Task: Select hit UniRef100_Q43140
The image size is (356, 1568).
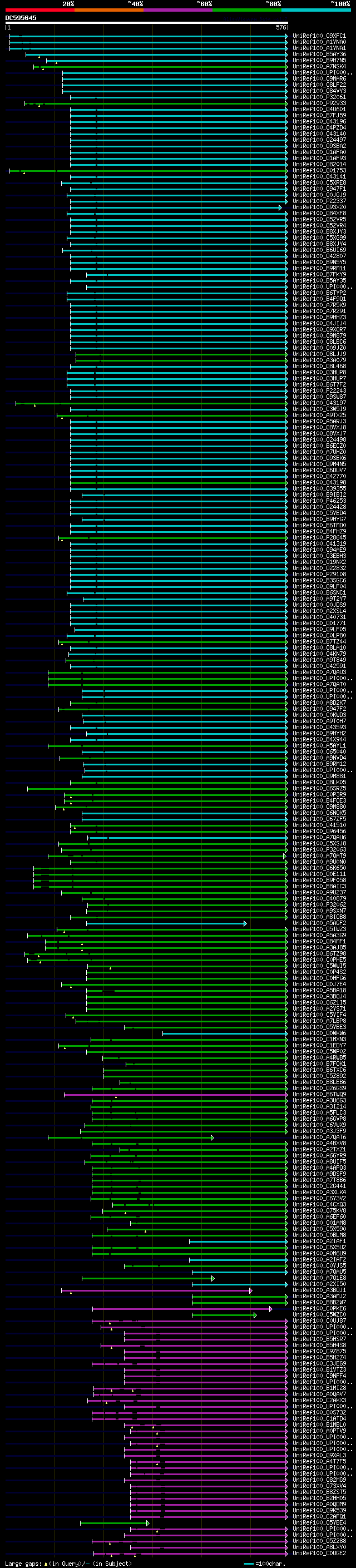Action: (319, 134)
